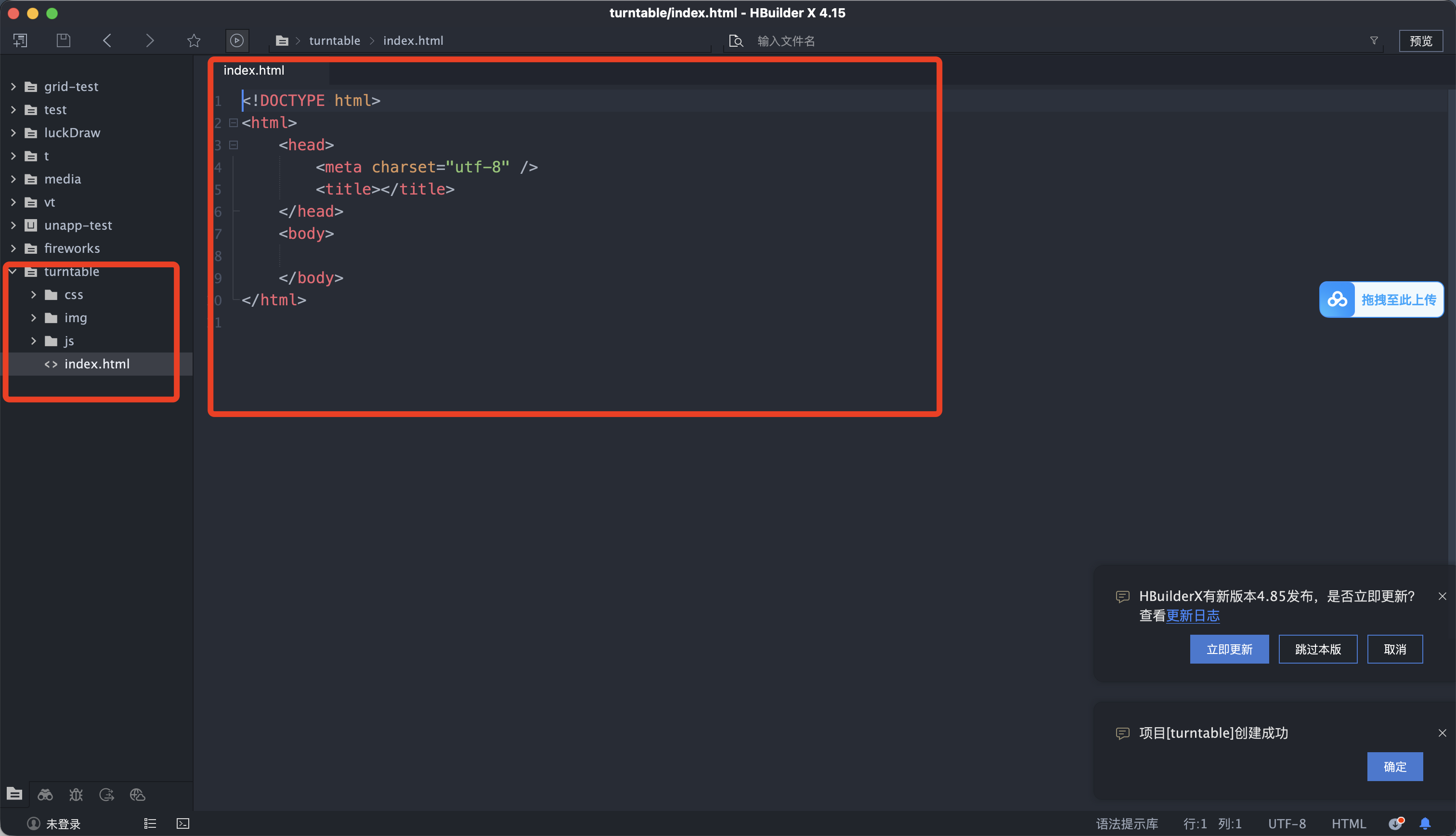The height and width of the screenshot is (836, 1456).
Task: Collapse the head tag fold marker
Action: pos(234,145)
